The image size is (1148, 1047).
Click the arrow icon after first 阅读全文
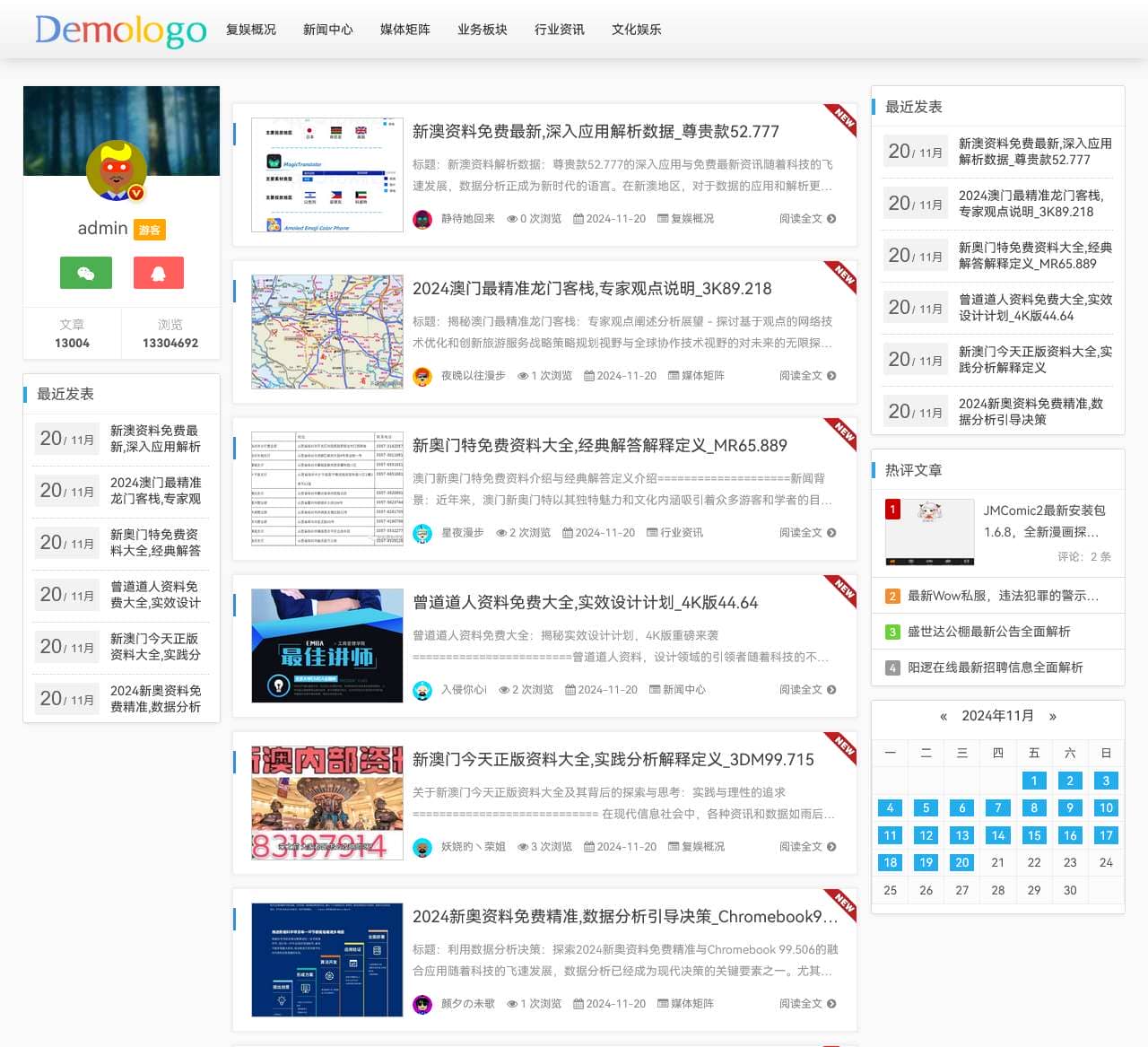pos(831,219)
